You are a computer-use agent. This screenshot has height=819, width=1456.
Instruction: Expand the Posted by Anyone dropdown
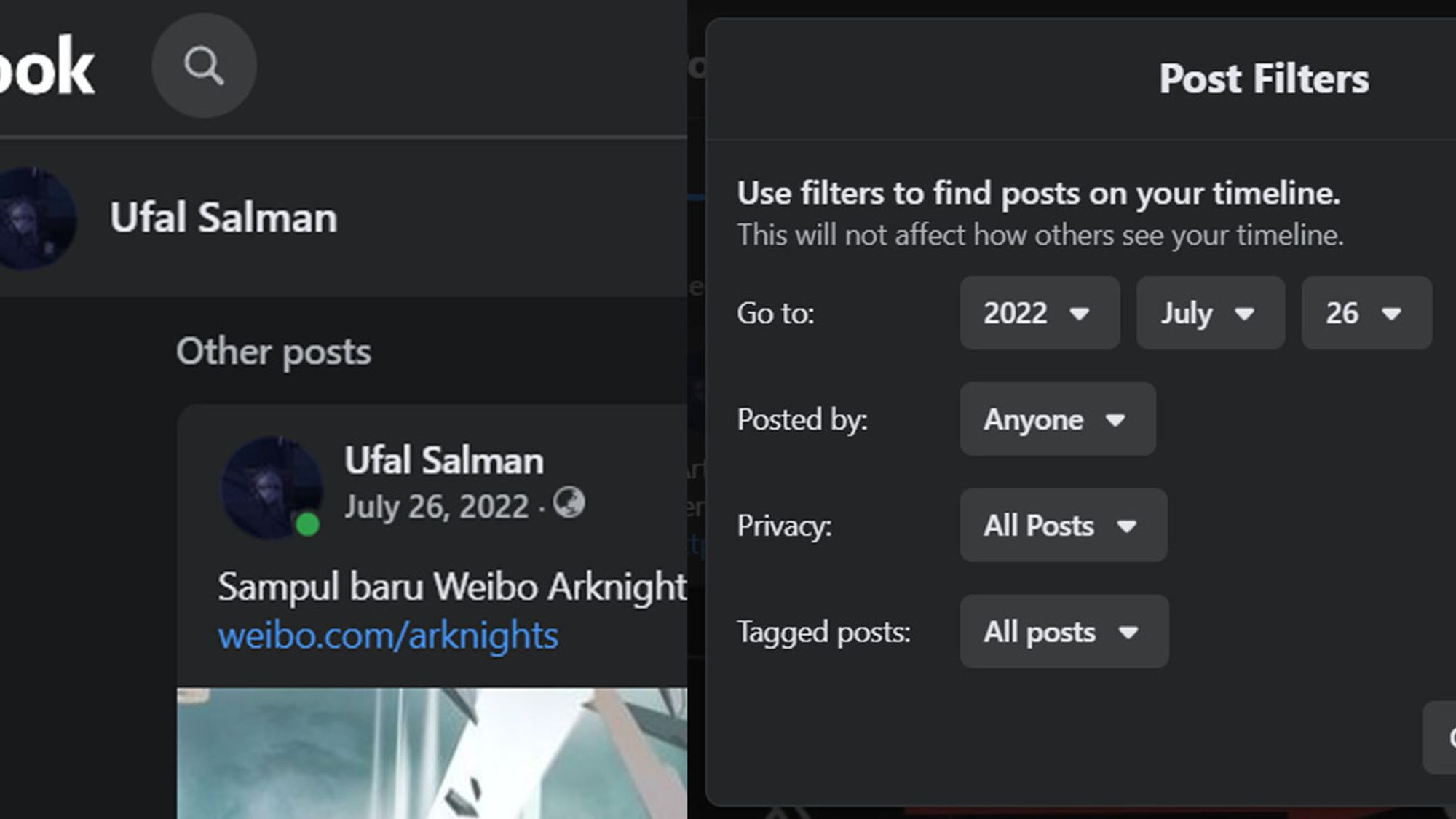(x=1058, y=419)
